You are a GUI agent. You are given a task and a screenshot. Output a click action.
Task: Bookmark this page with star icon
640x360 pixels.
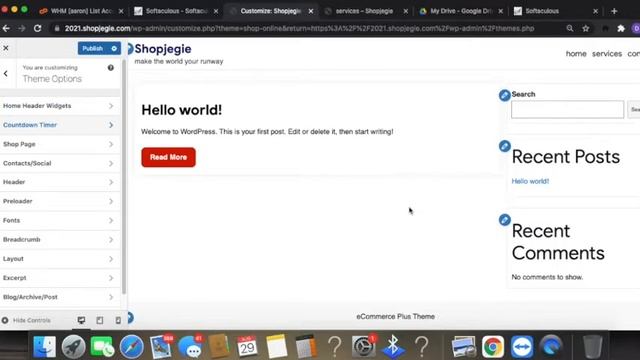point(586,28)
